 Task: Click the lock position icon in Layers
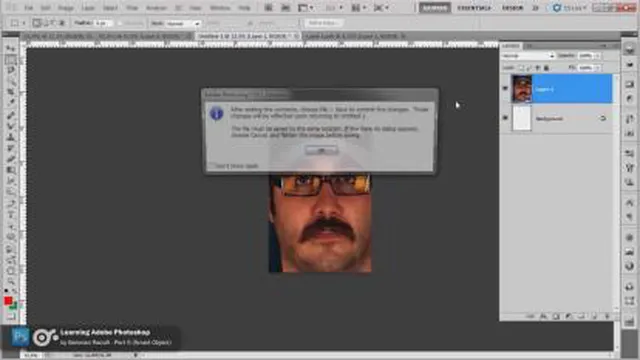pyautogui.click(x=538, y=68)
